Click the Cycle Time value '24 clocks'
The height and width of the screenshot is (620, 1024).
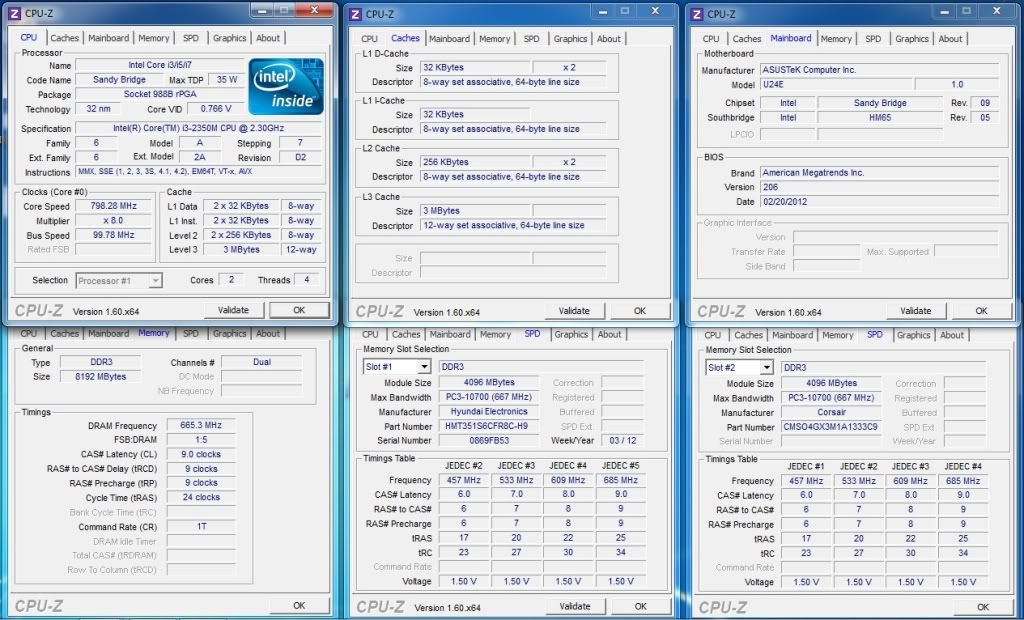201,497
